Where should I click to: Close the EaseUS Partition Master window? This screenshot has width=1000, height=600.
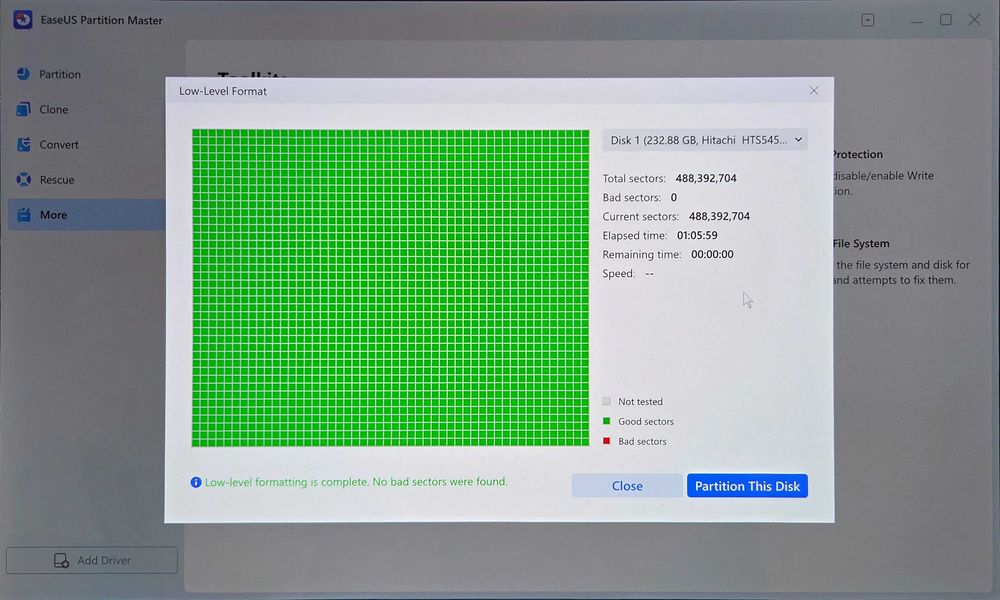pyautogui.click(x=974, y=20)
